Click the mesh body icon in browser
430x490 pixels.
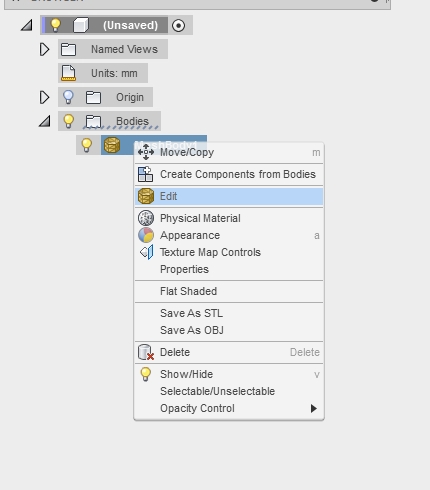pos(112,145)
